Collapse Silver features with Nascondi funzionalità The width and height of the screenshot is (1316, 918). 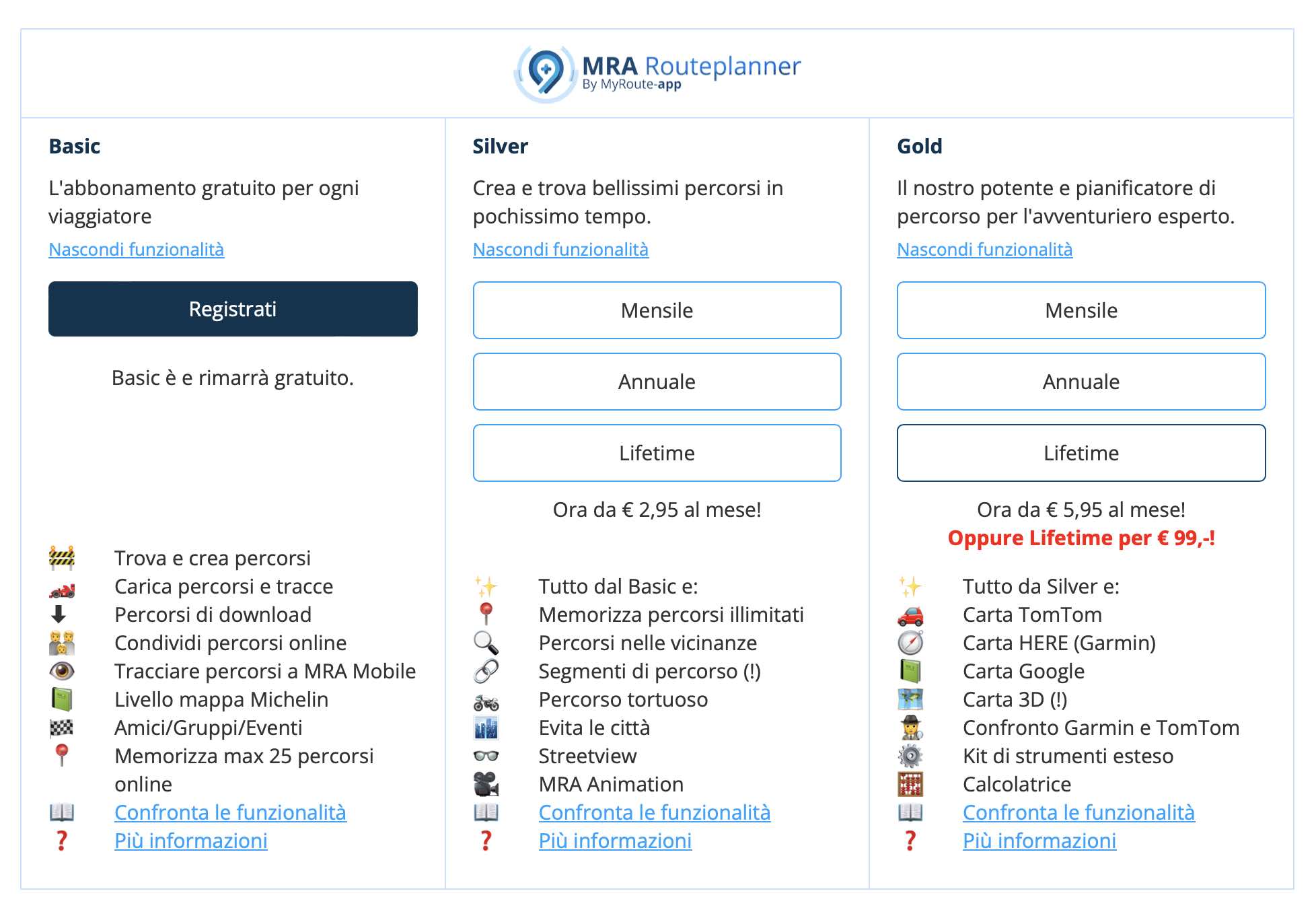[560, 250]
